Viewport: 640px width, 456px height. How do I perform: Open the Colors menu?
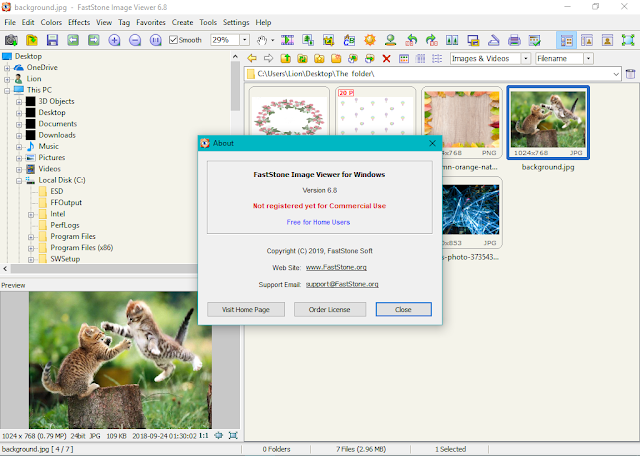coord(51,22)
